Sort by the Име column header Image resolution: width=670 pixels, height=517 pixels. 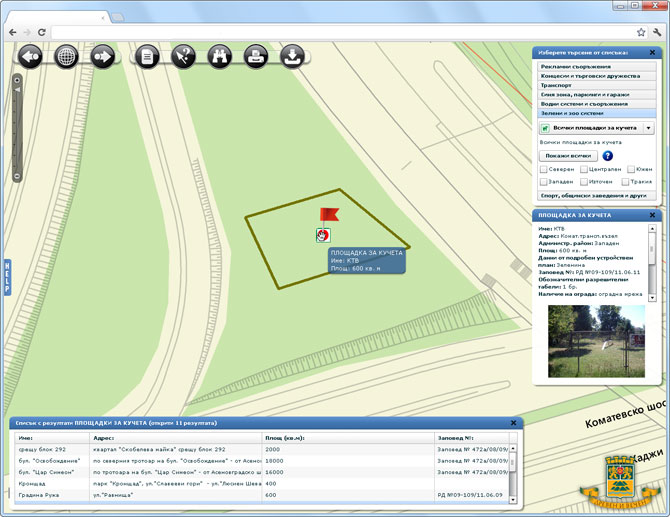52,438
